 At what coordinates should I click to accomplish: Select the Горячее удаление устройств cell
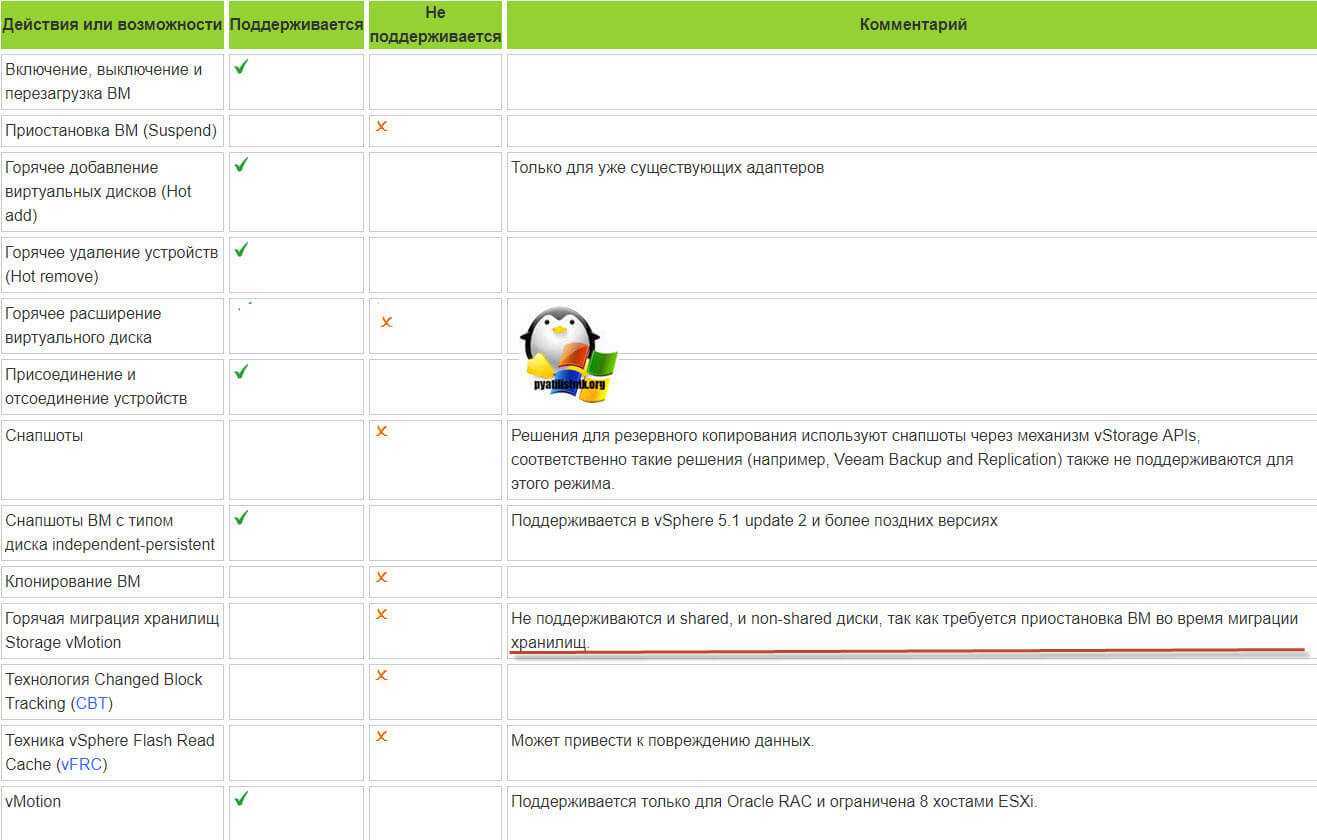112,264
